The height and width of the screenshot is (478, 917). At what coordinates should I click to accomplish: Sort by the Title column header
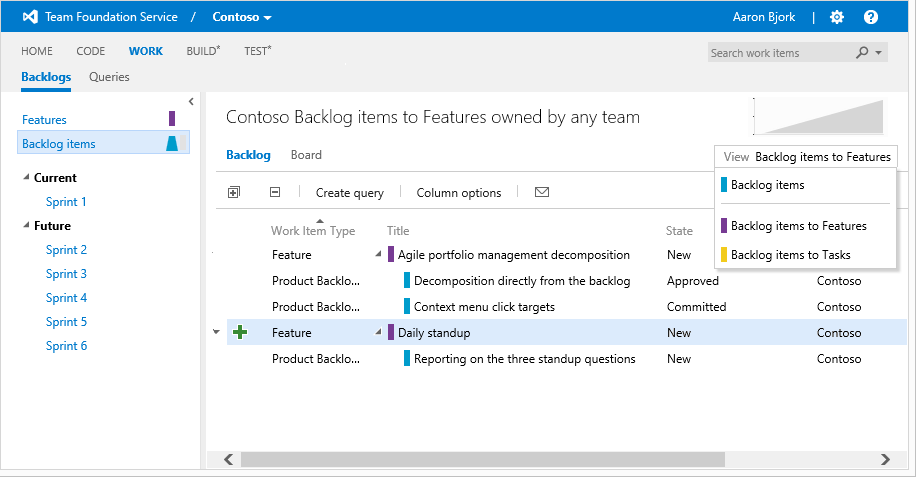(x=398, y=231)
